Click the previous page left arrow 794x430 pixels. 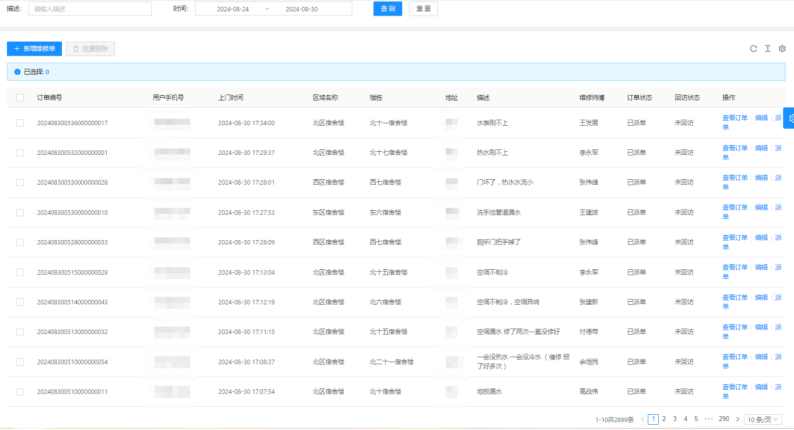pyautogui.click(x=642, y=419)
